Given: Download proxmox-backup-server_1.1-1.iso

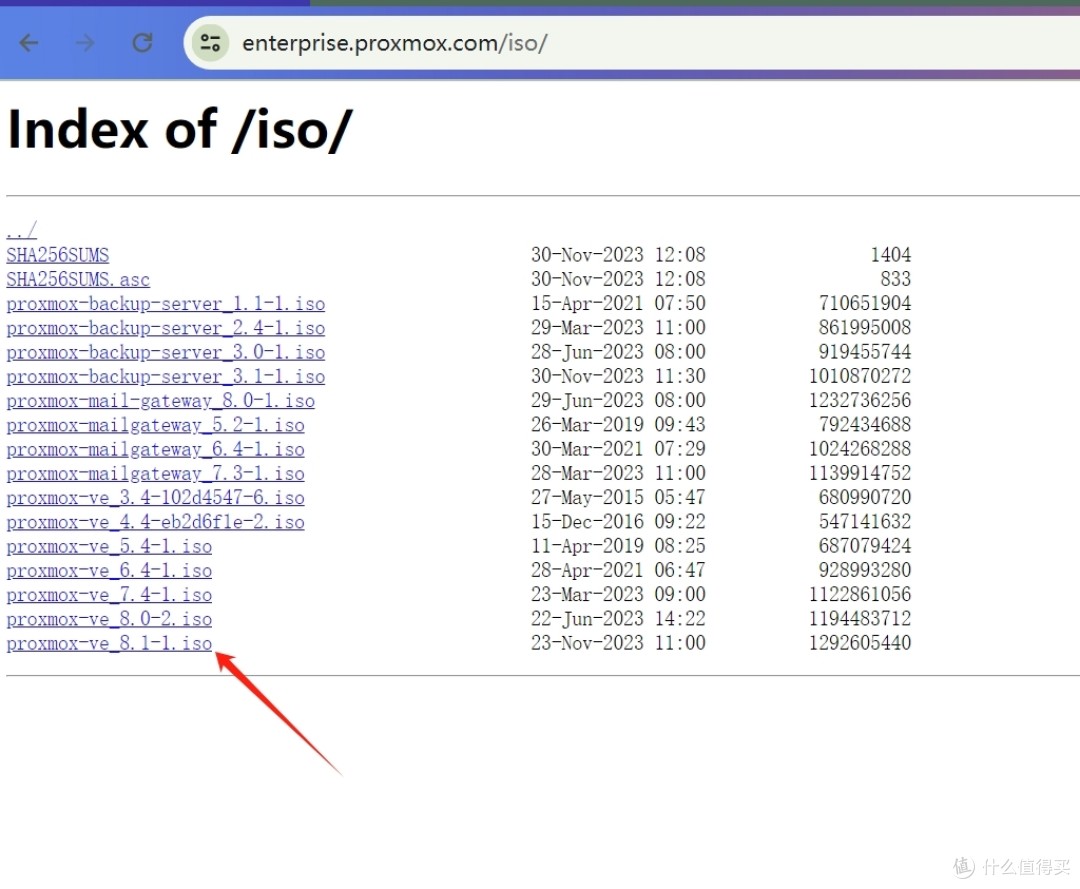Looking at the screenshot, I should [x=166, y=304].
